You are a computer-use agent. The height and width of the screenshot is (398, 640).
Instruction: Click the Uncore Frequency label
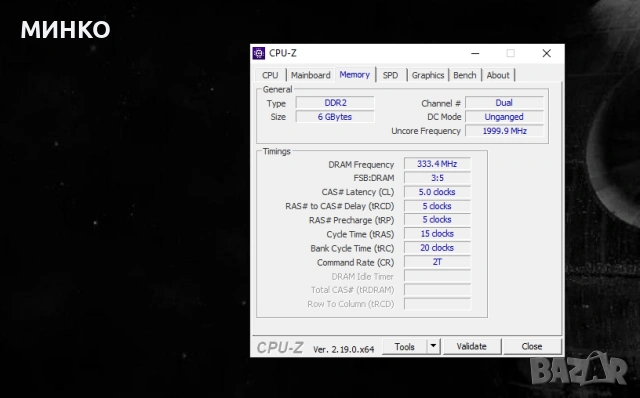[x=426, y=131]
